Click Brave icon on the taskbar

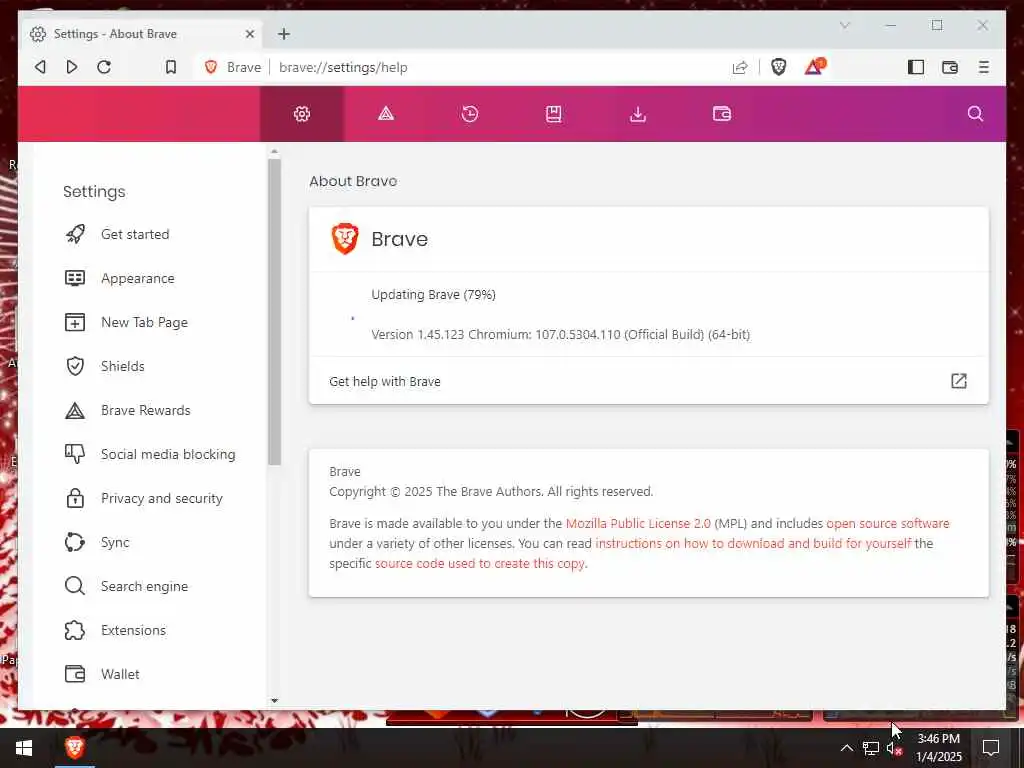pyautogui.click(x=74, y=748)
